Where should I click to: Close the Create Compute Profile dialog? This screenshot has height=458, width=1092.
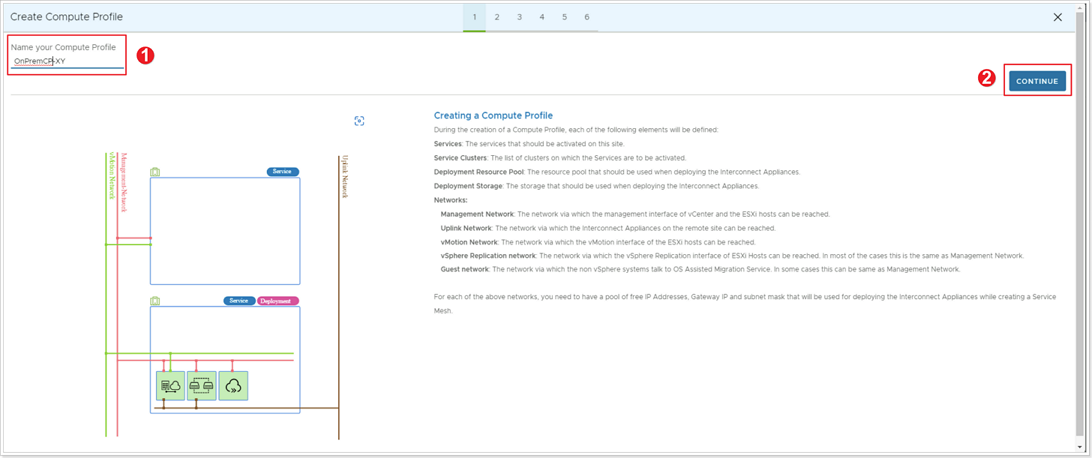tap(1058, 17)
